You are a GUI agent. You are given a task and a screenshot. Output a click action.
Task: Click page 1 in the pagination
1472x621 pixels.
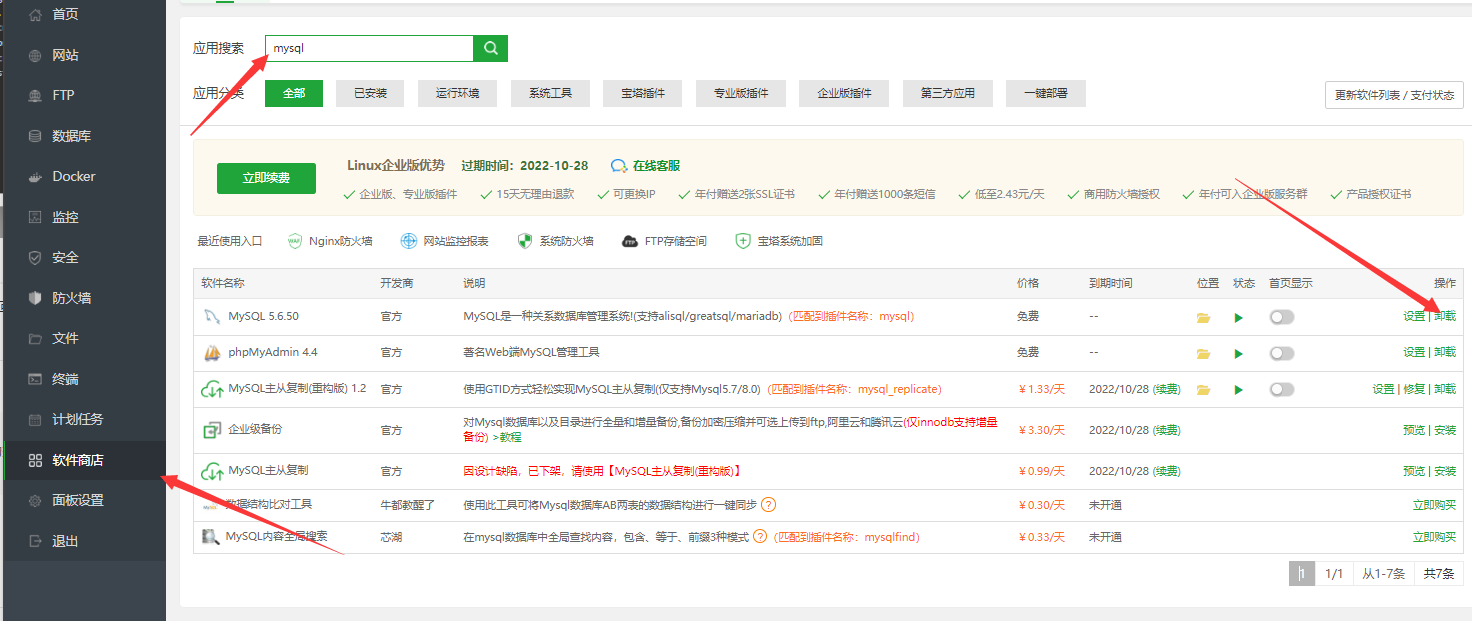tap(1302, 573)
